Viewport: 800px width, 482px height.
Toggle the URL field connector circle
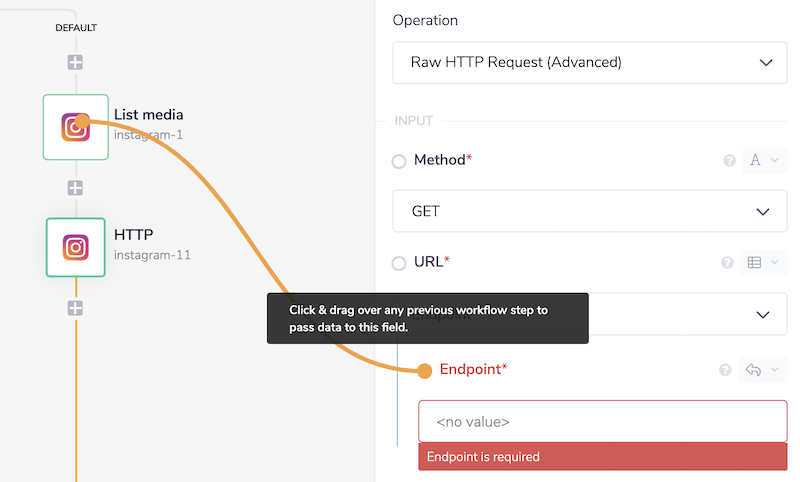399,263
